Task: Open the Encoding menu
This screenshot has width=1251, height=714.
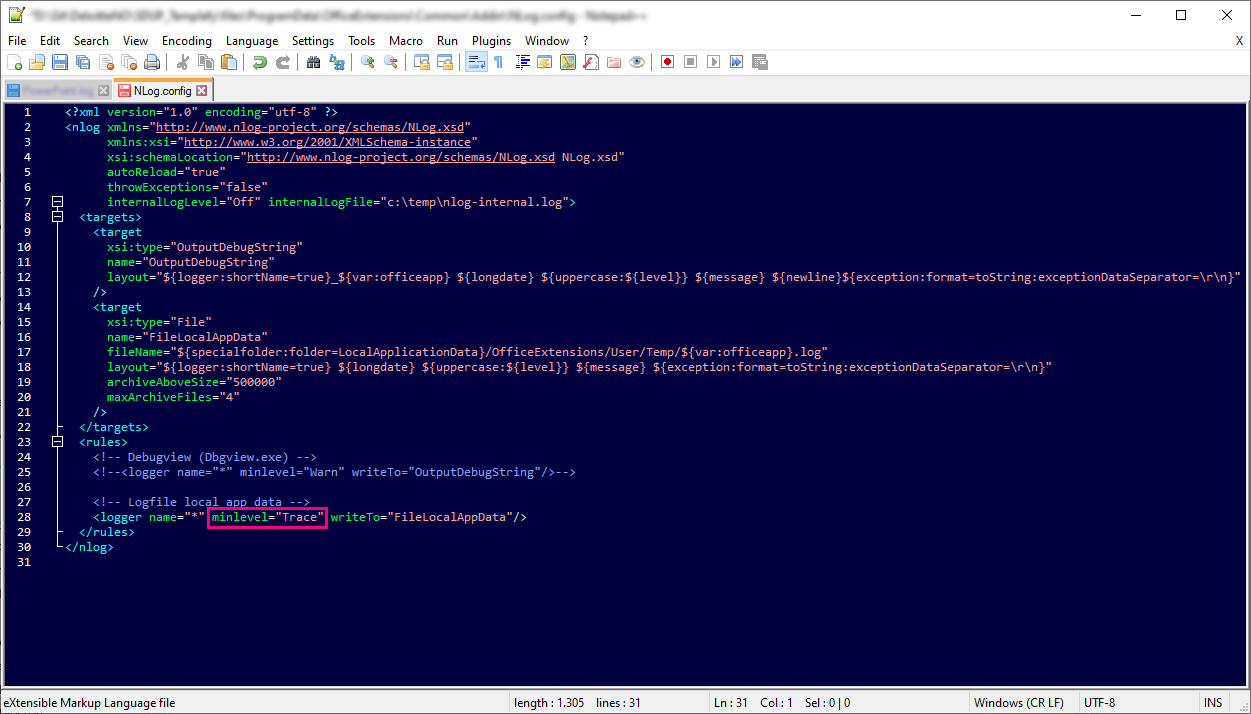Action: [x=187, y=41]
